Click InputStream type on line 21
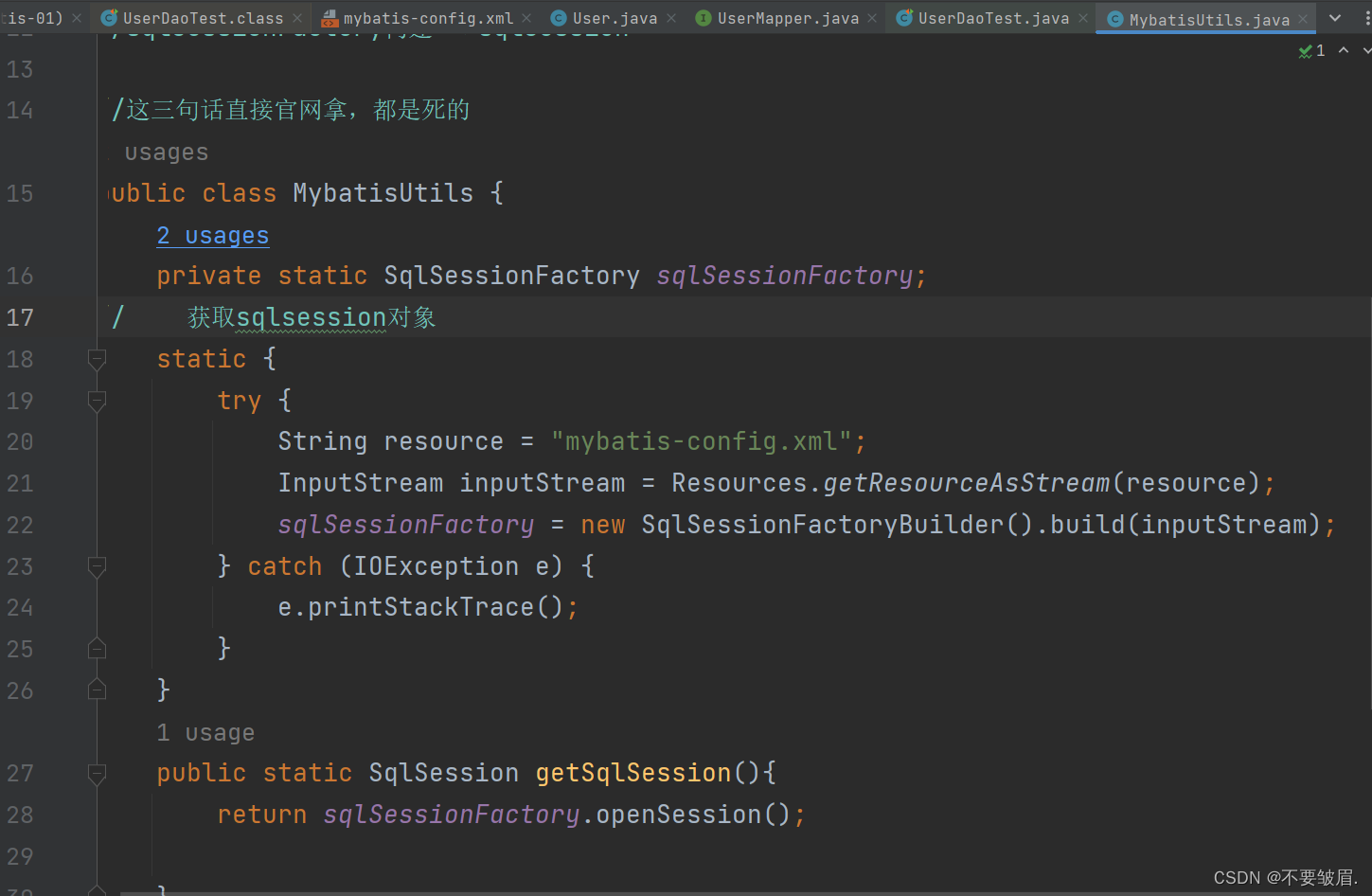This screenshot has width=1372, height=896. pos(360,483)
